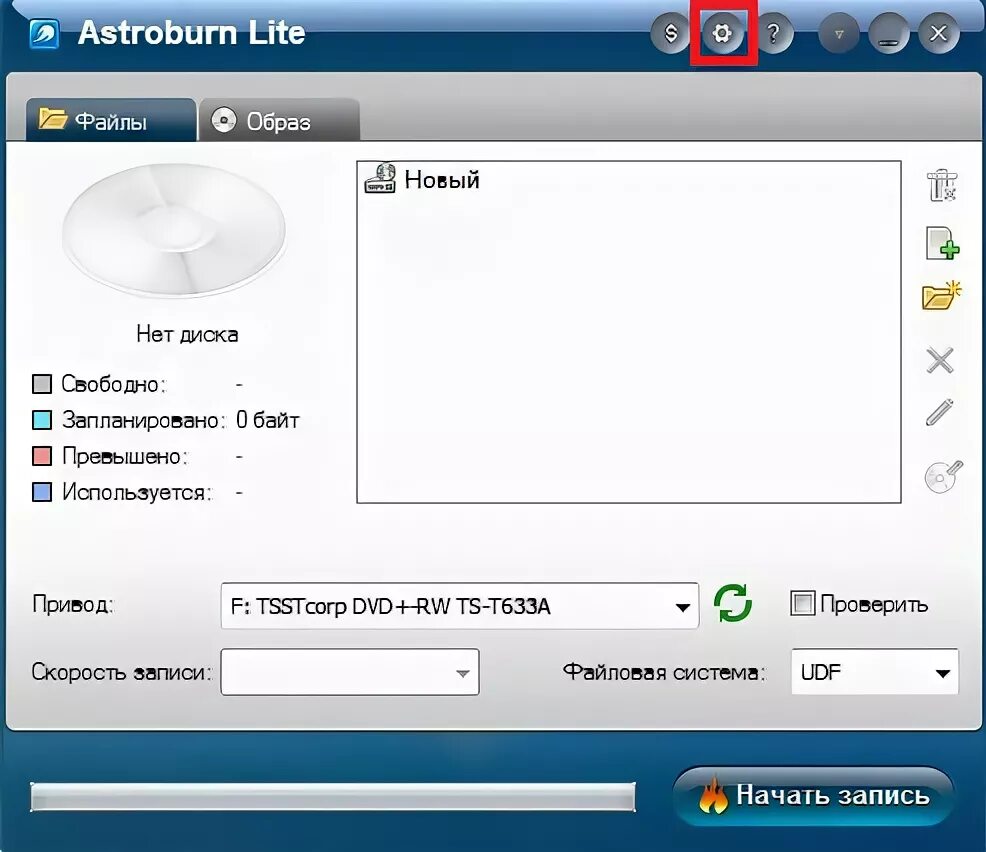Switch to the Образ tab
Image resolution: width=986 pixels, height=852 pixels.
coord(279,120)
